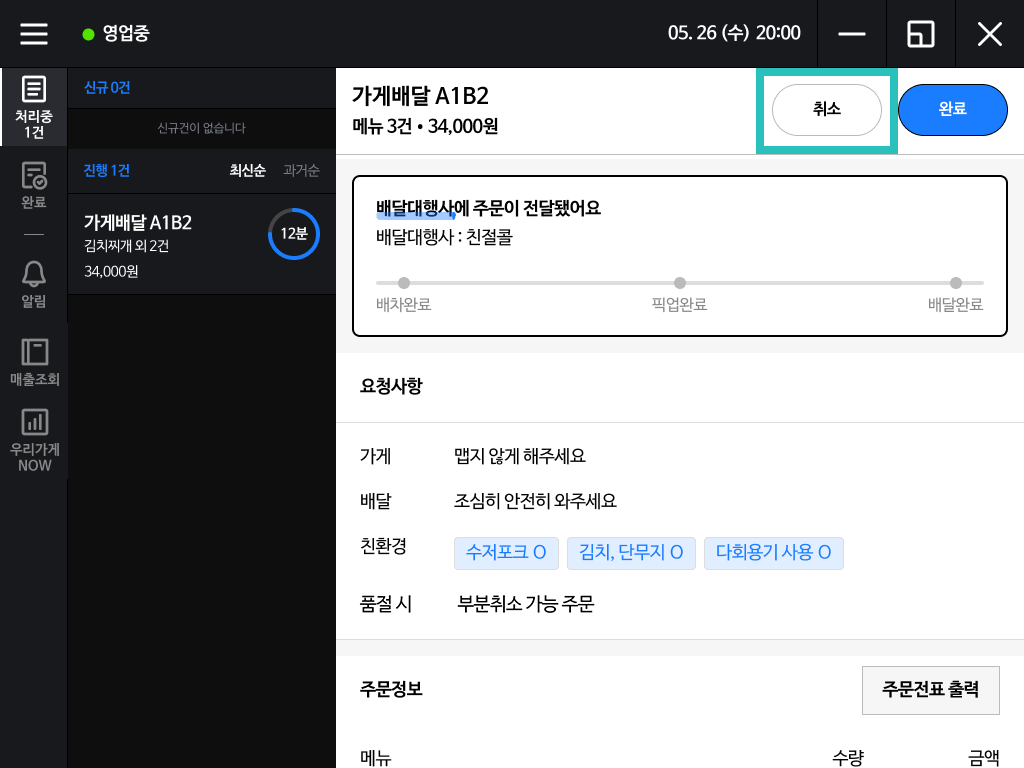Click the 가게 request row label
The image size is (1024, 768).
point(376,456)
